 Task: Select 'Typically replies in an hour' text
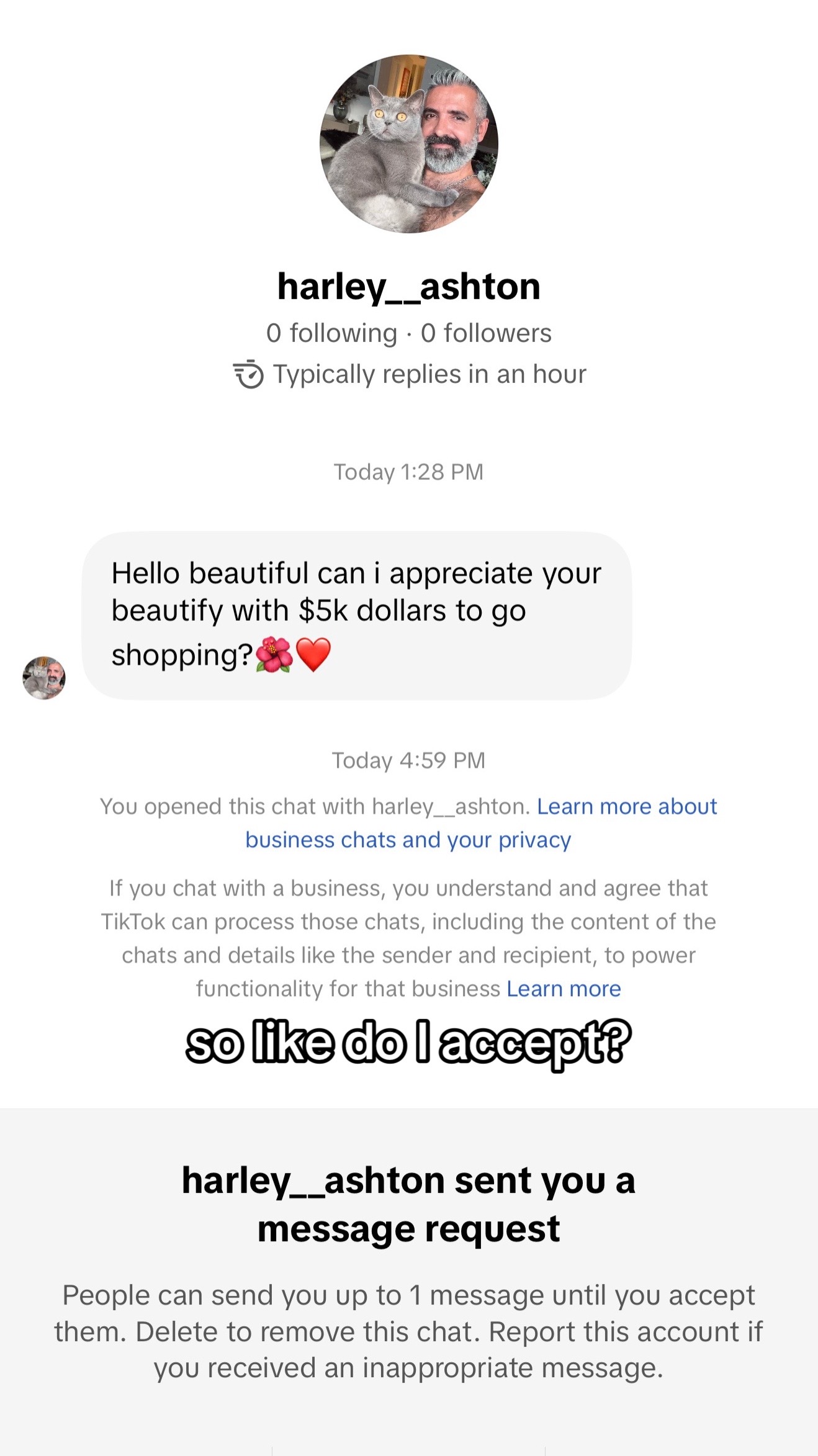click(429, 374)
